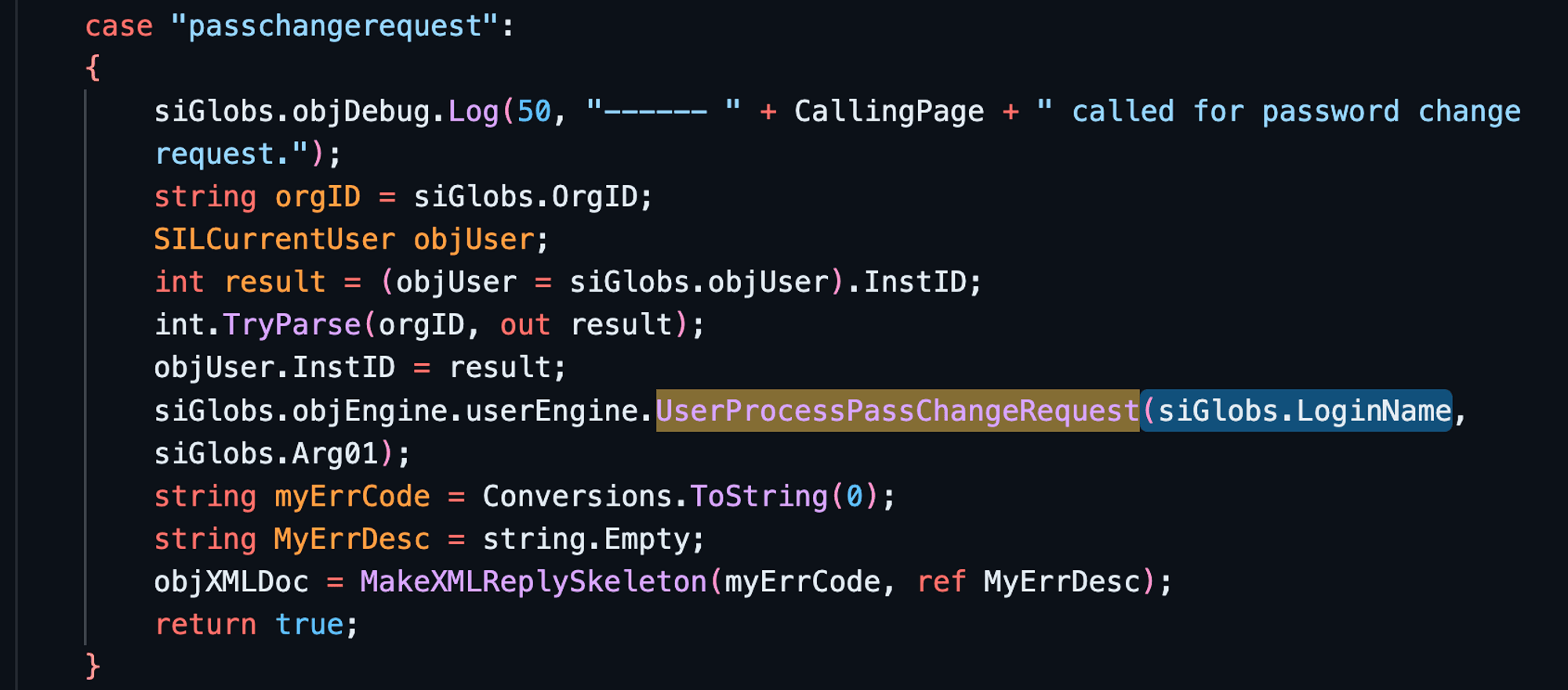Click the highlighted UserProcessPassChangeRequest method
The image size is (1568, 690).
pyautogui.click(x=897, y=410)
